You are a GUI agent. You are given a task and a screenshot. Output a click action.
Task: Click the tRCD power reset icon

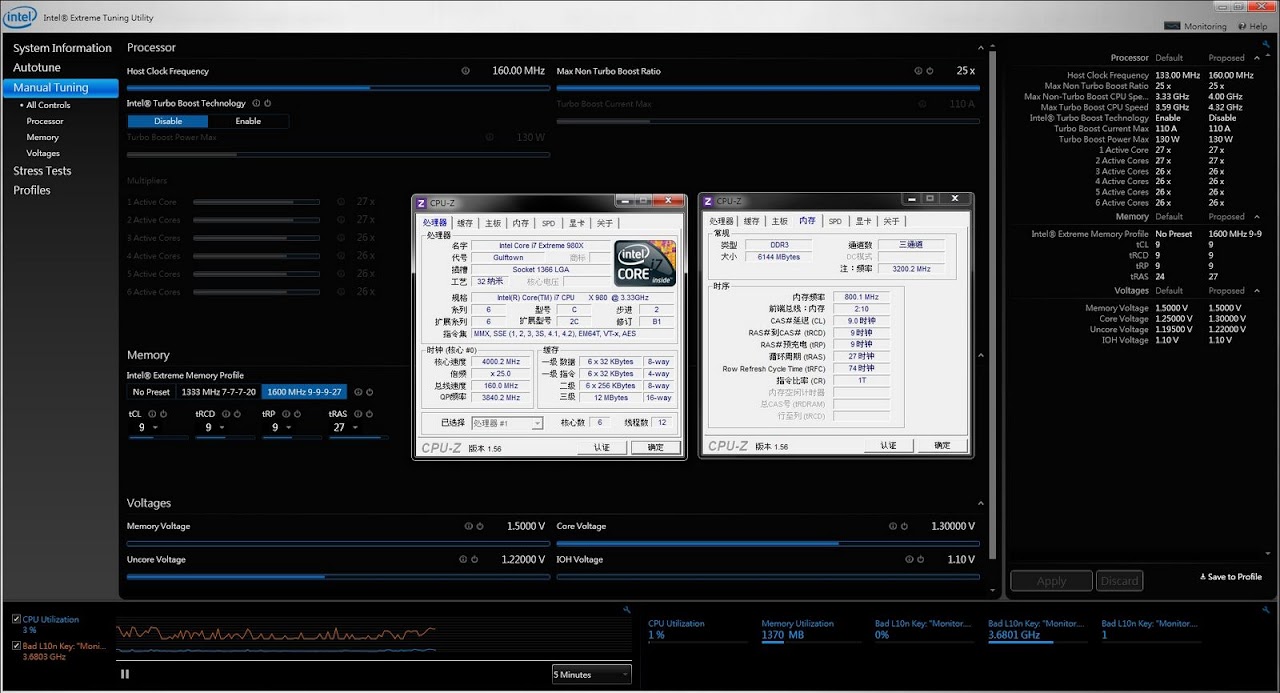click(238, 413)
